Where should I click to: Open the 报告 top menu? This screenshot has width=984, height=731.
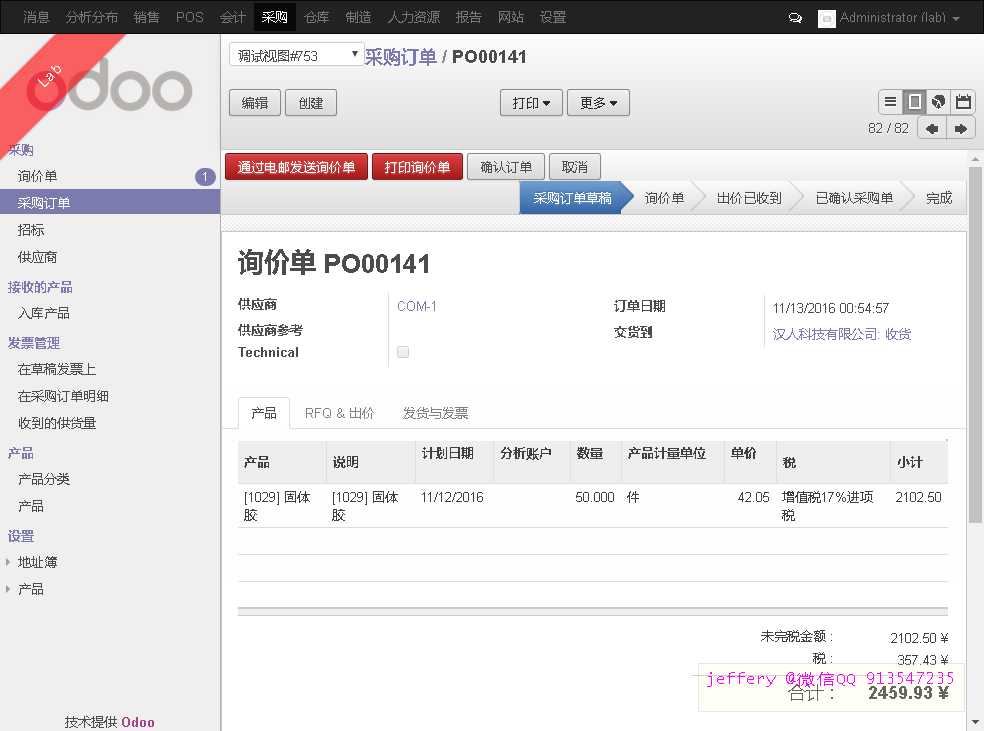468,17
